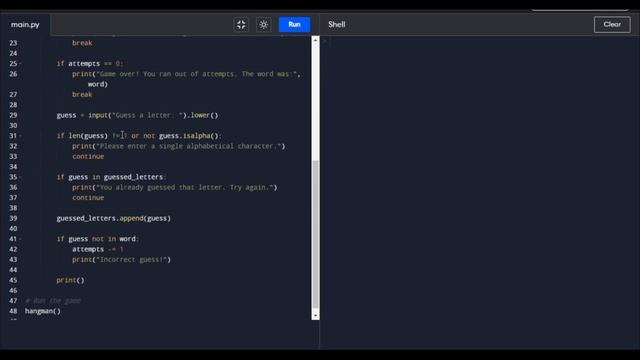Collapse code fold at line 35
Viewport: 640px width, 360px height.
click(20, 177)
